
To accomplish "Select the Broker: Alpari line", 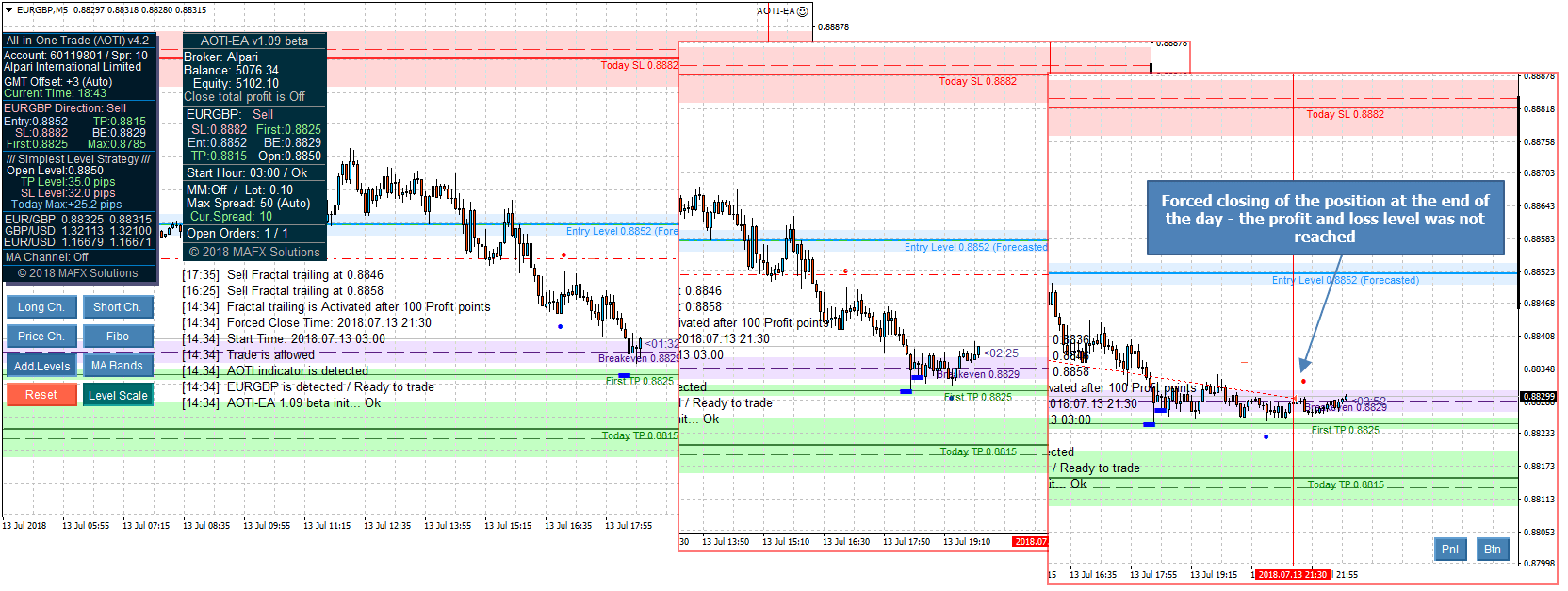I will [x=220, y=57].
